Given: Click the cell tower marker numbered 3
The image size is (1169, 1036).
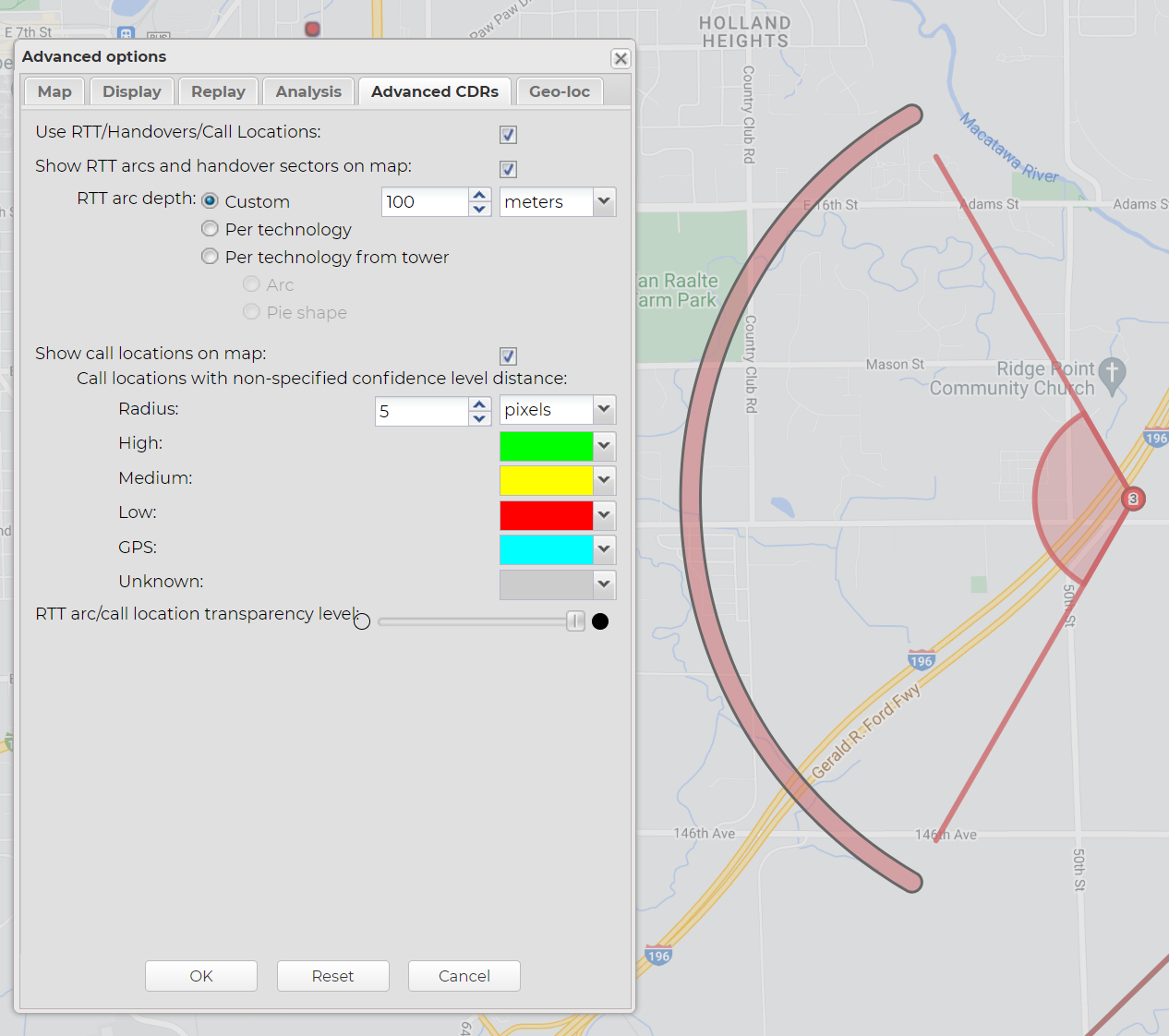Looking at the screenshot, I should click(x=1133, y=499).
